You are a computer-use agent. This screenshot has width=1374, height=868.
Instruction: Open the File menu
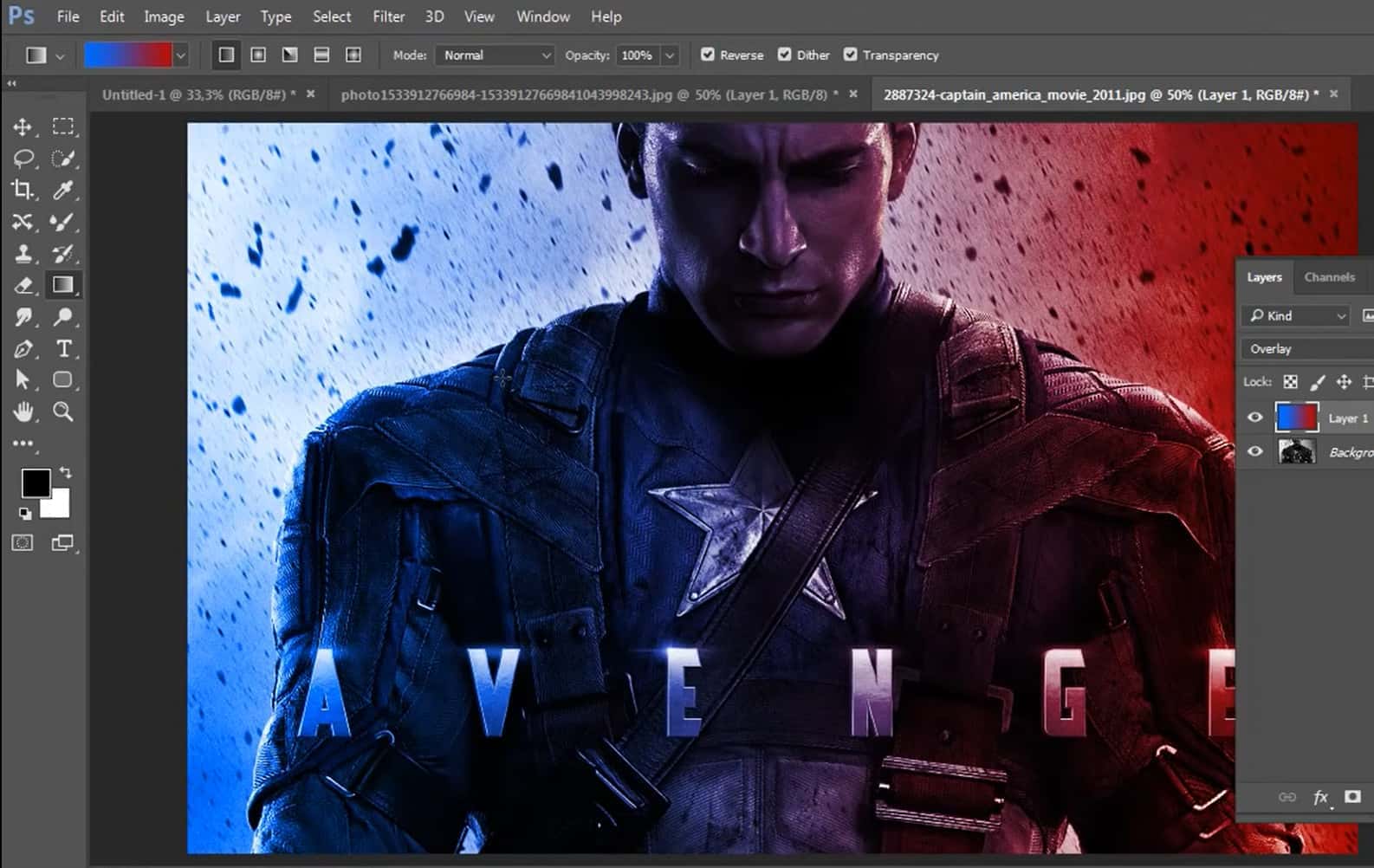tap(68, 16)
